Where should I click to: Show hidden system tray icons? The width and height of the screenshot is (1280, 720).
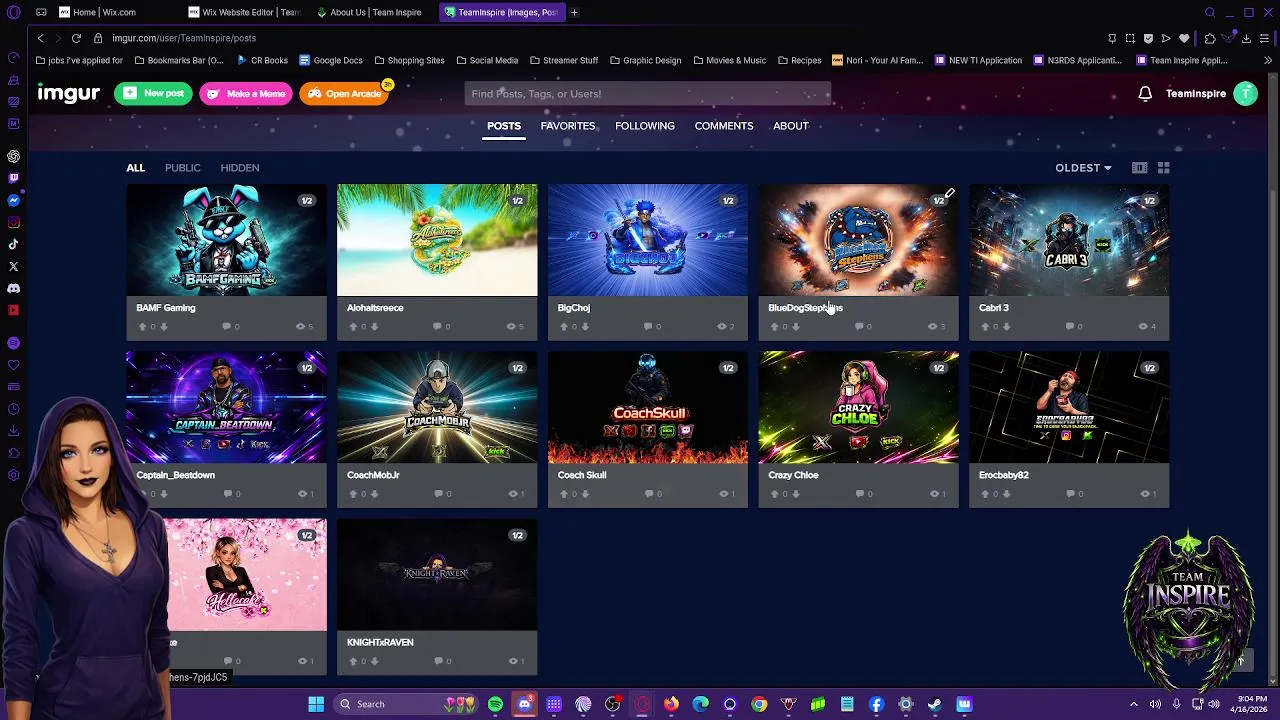click(x=1133, y=704)
